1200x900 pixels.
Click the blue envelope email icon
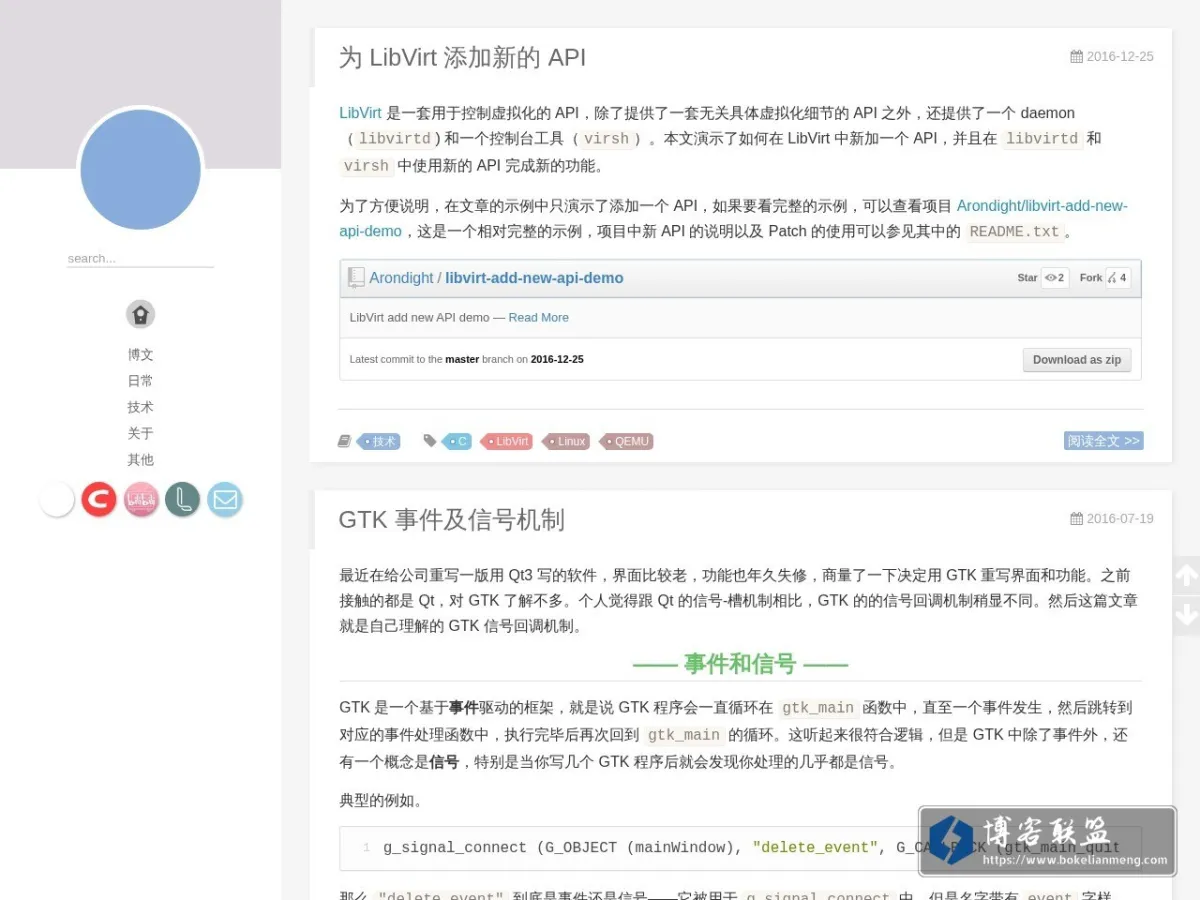click(225, 499)
